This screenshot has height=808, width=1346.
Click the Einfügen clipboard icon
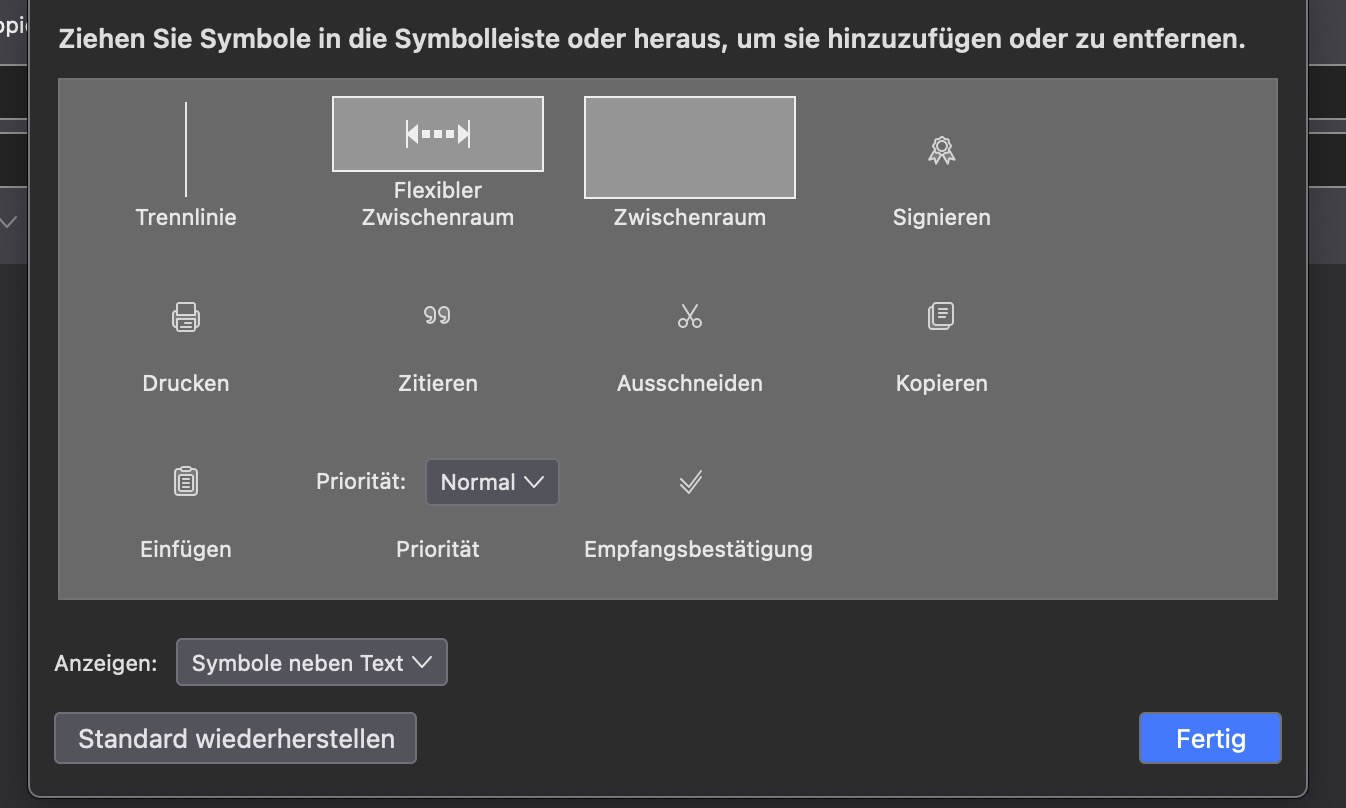pyautogui.click(x=186, y=482)
